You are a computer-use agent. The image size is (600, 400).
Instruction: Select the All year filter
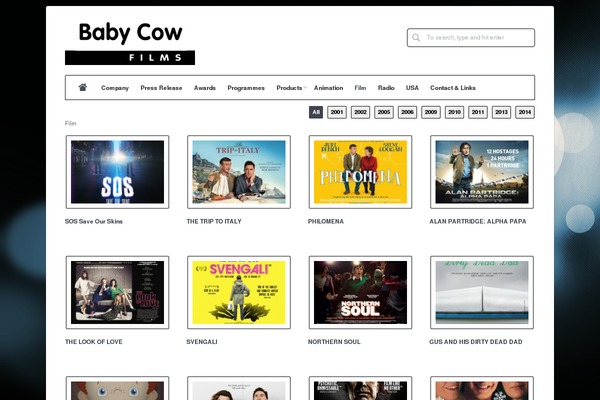click(x=316, y=112)
